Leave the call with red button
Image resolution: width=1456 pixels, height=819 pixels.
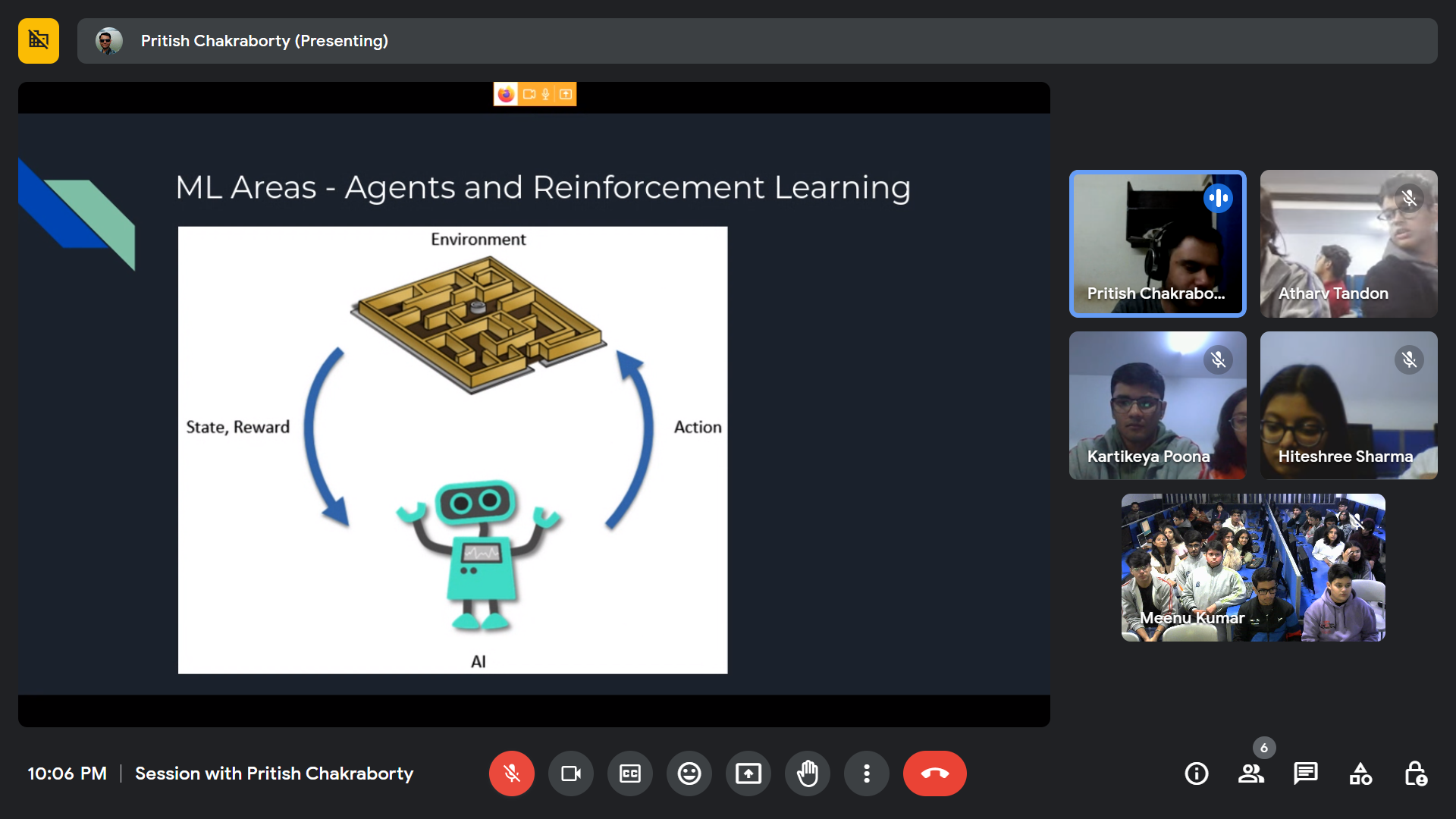[934, 773]
